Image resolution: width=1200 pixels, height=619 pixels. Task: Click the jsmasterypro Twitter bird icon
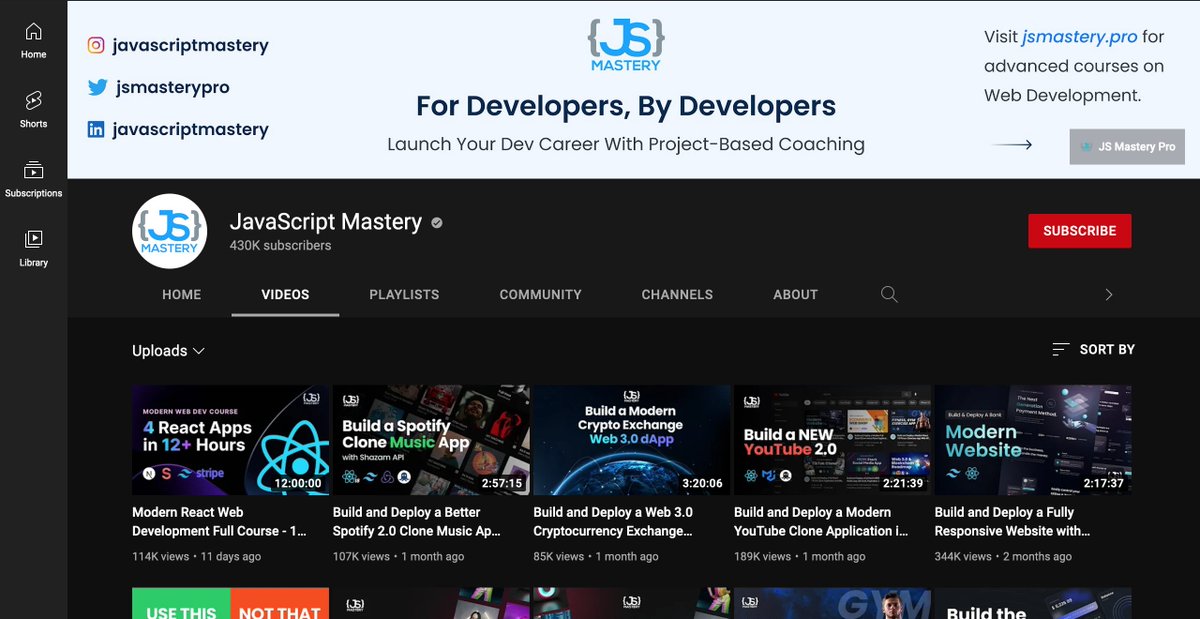coord(95,87)
